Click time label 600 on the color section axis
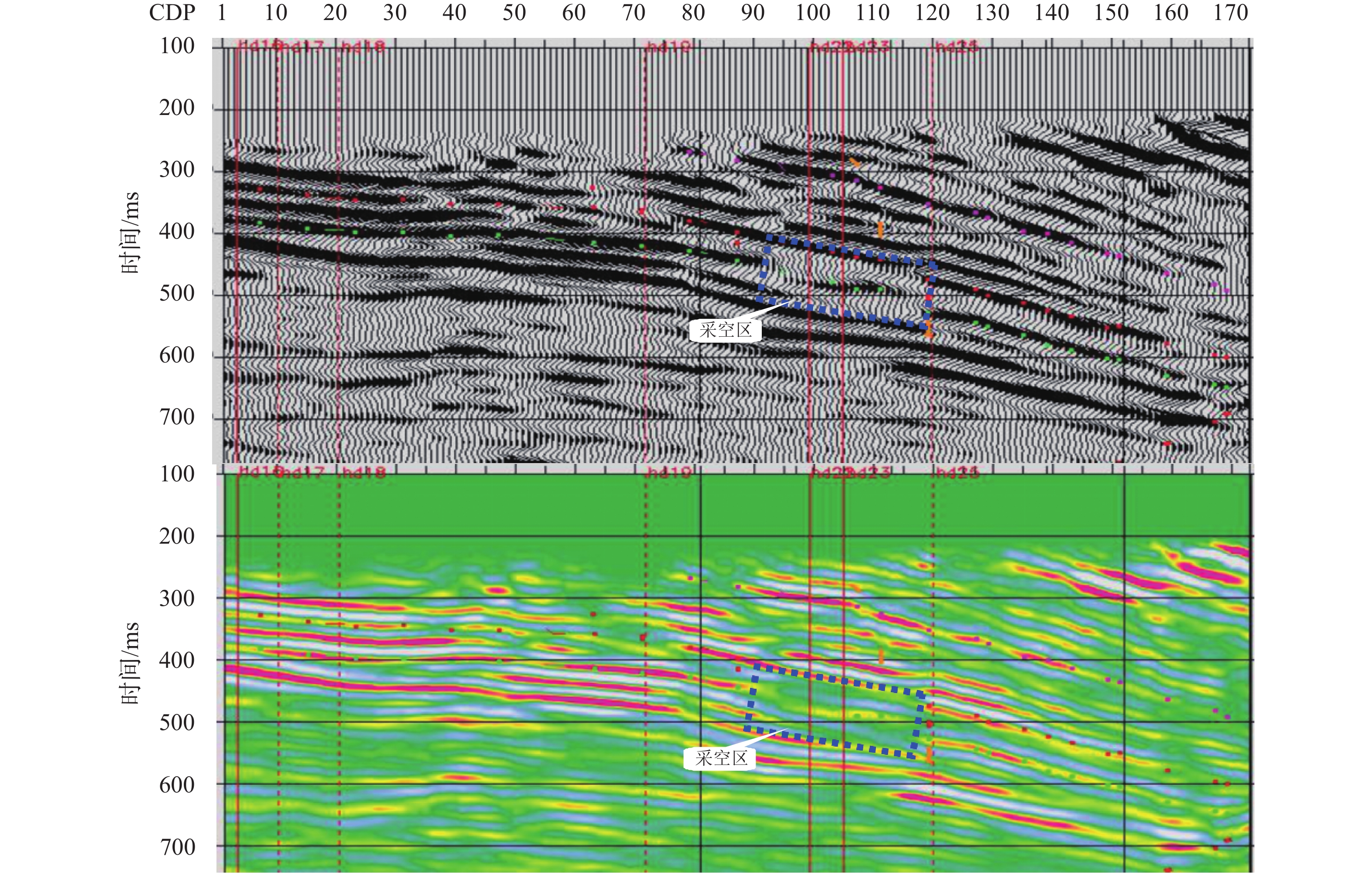Viewport: 1372px width, 873px height. point(177,785)
